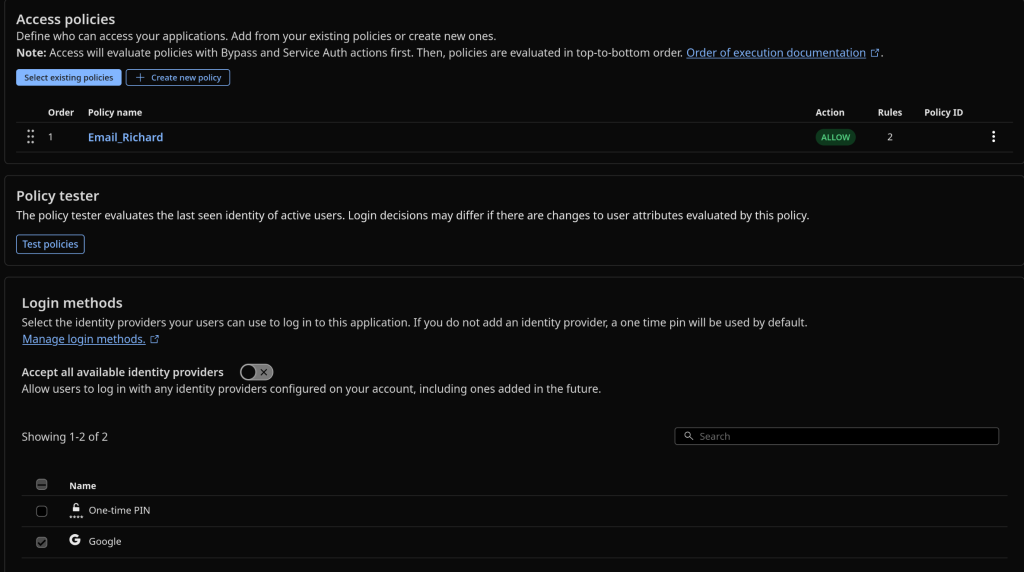
Task: Click external link icon beside Manage login methods
Action: 155,340
